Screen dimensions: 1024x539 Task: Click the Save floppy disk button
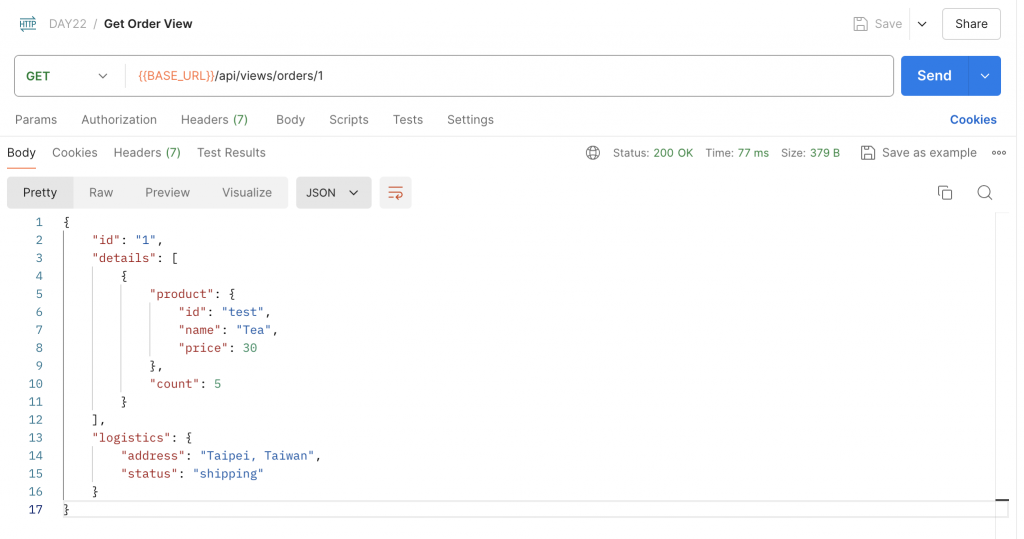pyautogui.click(x=877, y=24)
